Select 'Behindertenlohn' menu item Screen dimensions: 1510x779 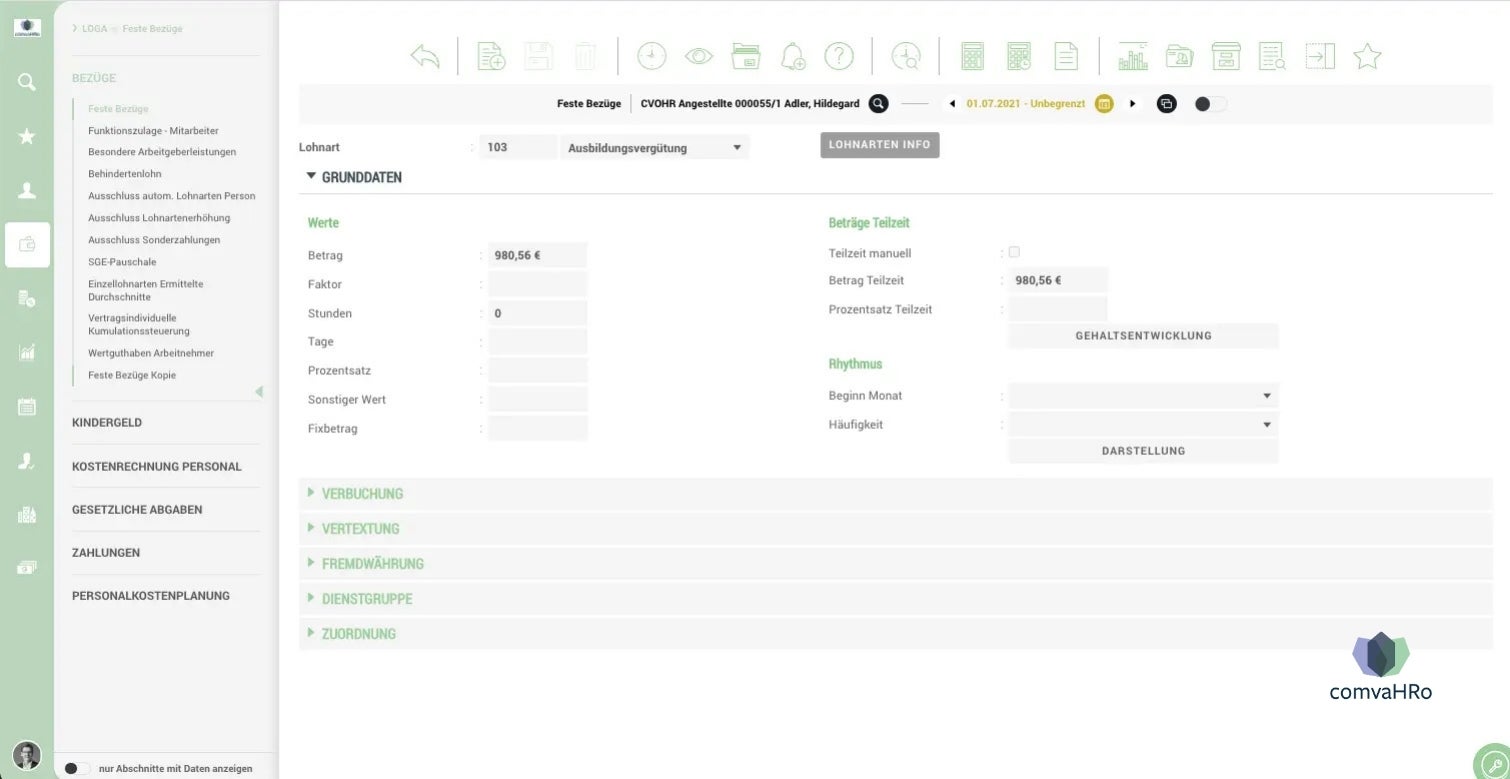pyautogui.click(x=124, y=174)
